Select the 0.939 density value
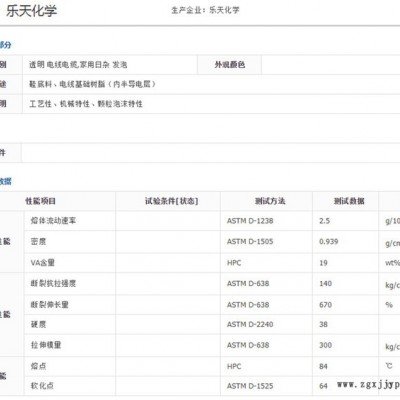 point(329,242)
